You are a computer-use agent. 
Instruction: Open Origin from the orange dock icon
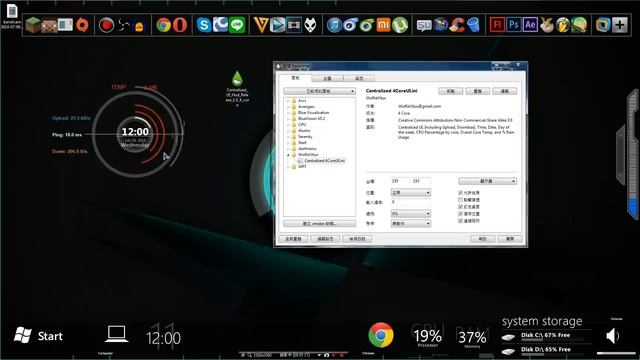click(82, 25)
